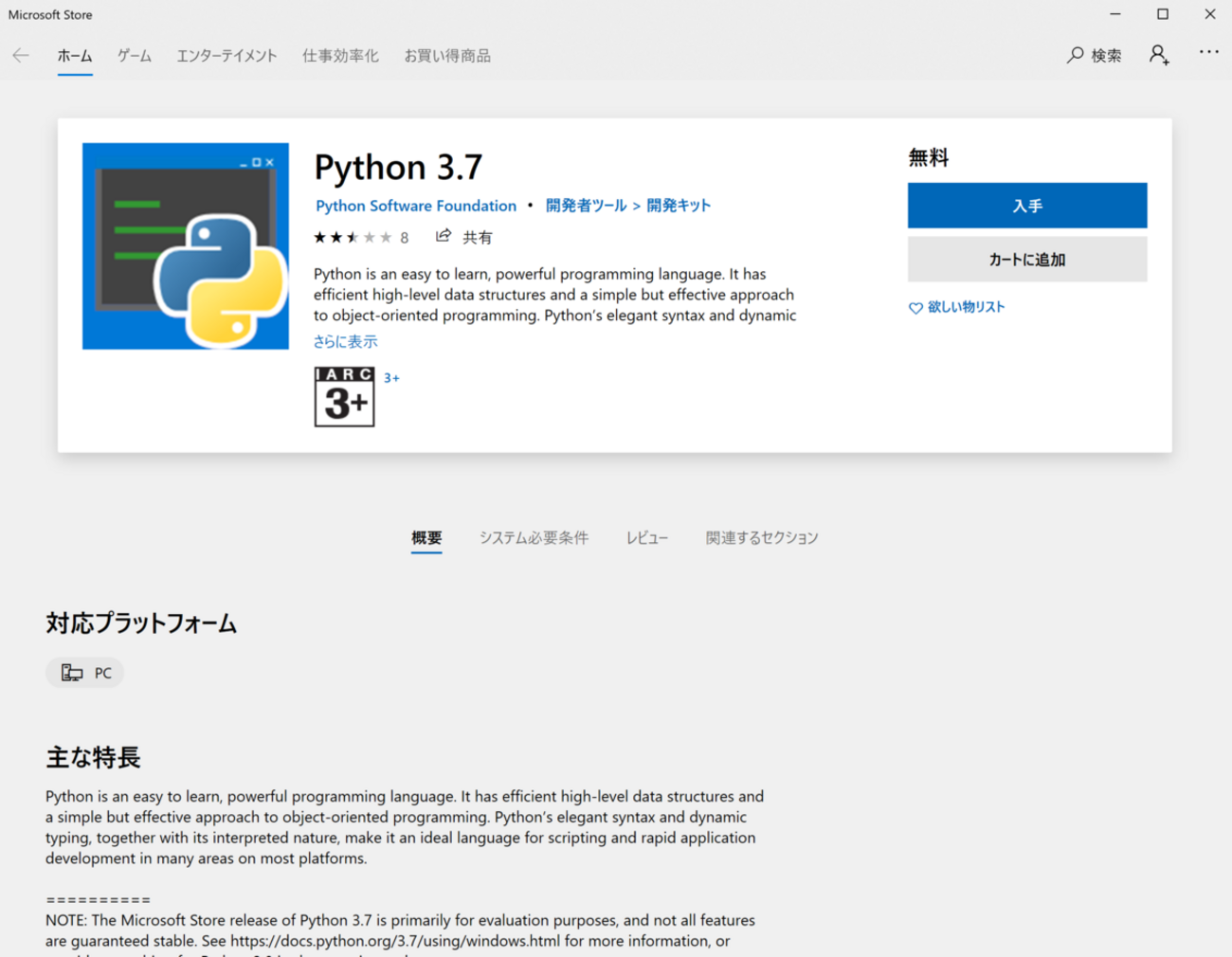Click the カートに追加 button
Image resolution: width=1232 pixels, height=957 pixels.
[x=1026, y=260]
